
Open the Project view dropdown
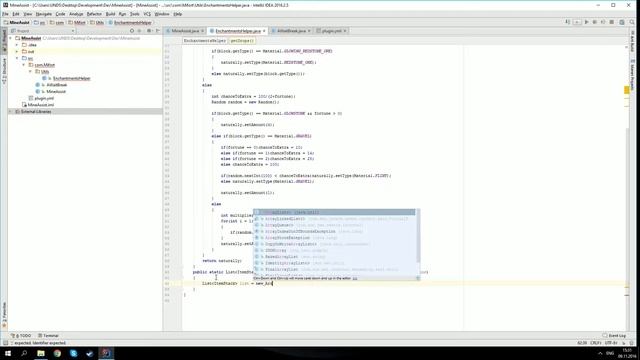pos(43,31)
